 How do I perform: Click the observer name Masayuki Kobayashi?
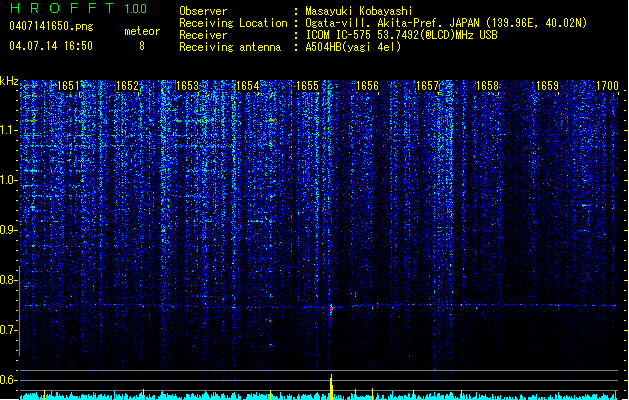tap(359, 11)
